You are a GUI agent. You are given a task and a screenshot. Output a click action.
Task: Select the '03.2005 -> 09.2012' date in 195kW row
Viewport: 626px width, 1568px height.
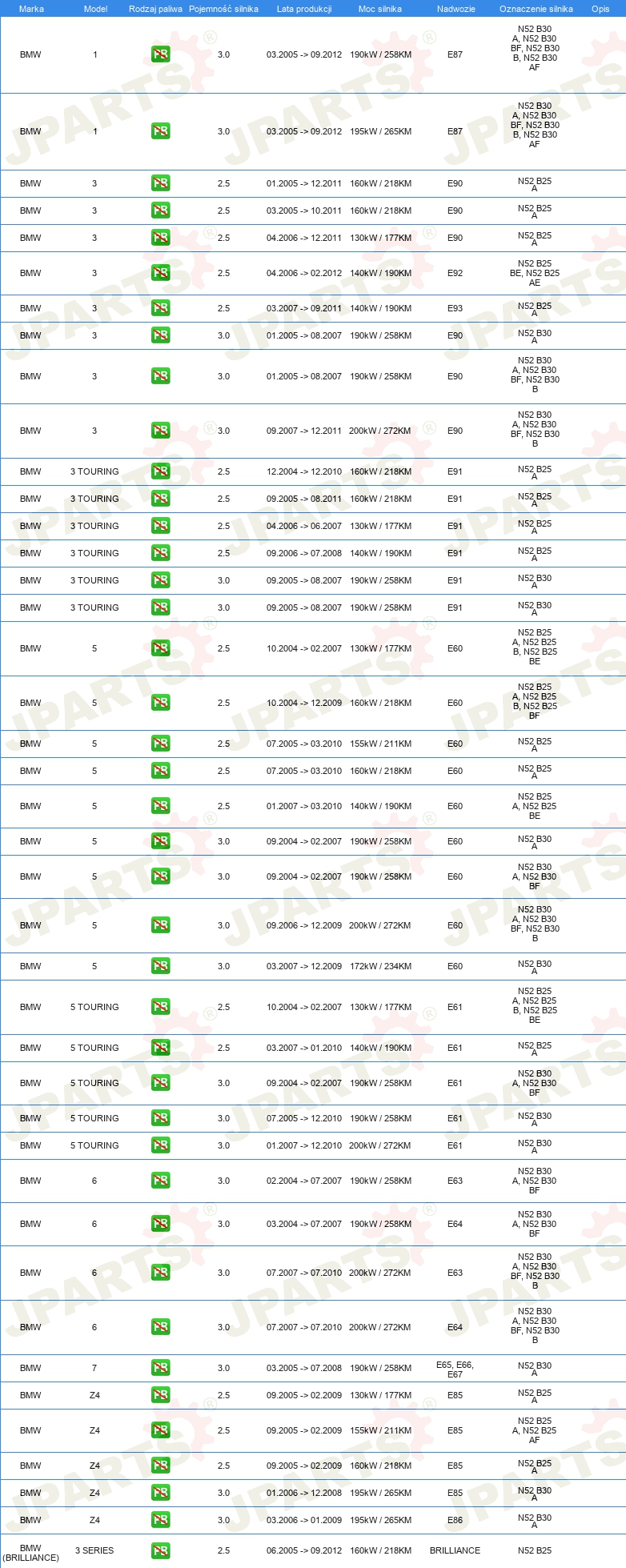(x=304, y=131)
